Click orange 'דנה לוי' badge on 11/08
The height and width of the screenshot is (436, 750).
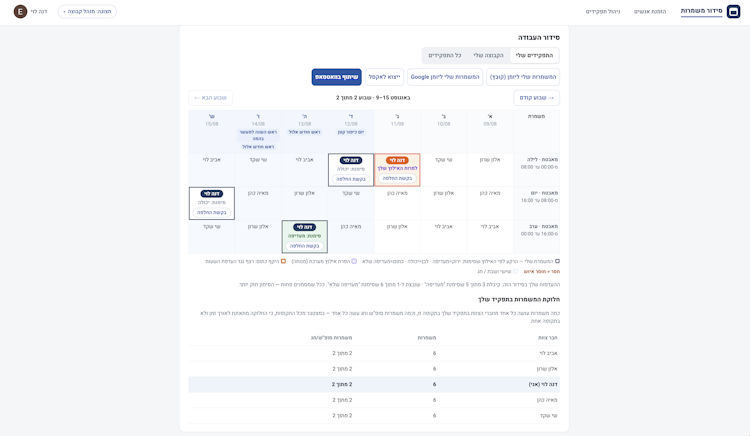click(x=397, y=160)
